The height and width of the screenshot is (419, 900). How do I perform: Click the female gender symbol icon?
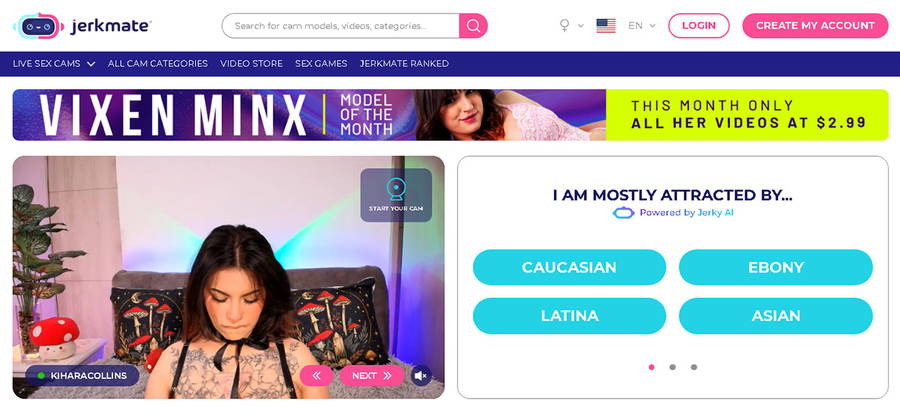pos(565,25)
